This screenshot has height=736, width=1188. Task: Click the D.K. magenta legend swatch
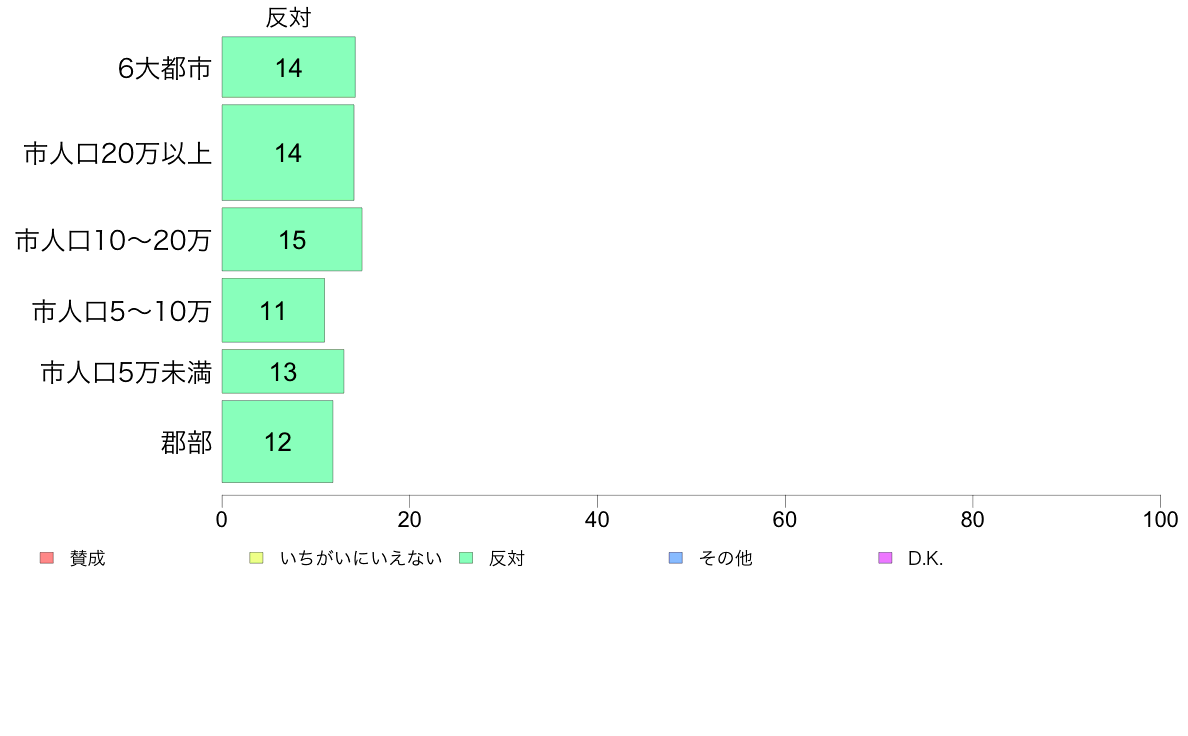885,558
